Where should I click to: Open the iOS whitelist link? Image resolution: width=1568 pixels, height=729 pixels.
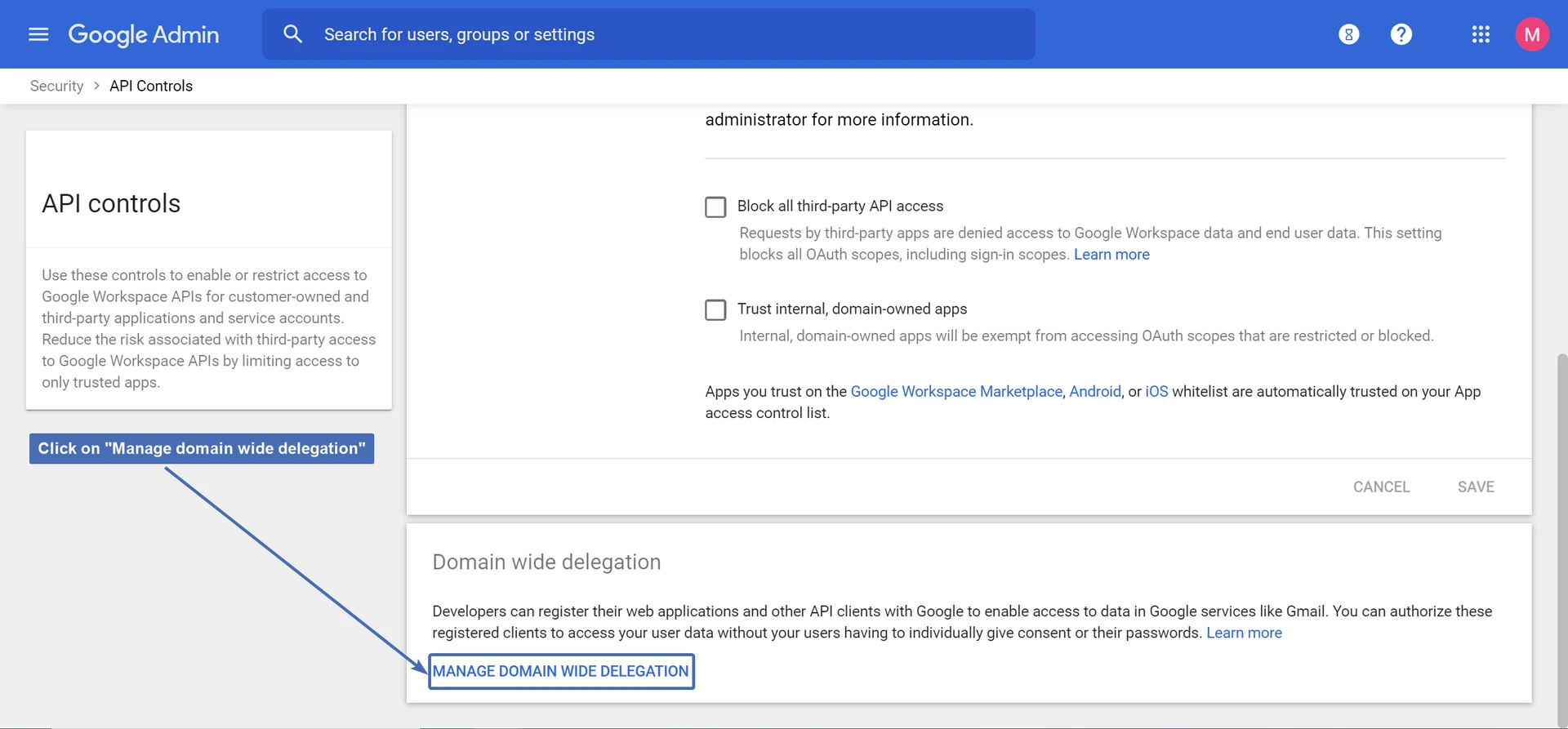(1156, 392)
